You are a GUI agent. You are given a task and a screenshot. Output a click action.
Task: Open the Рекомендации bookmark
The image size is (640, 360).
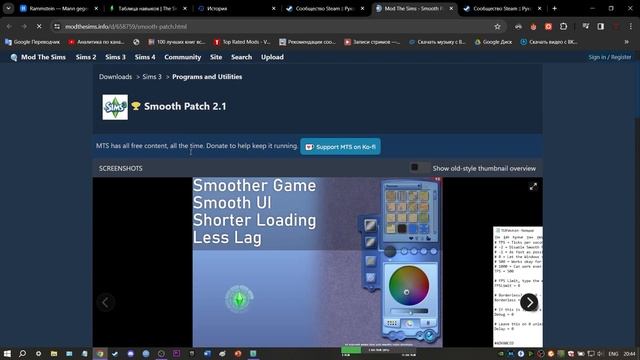coord(308,42)
